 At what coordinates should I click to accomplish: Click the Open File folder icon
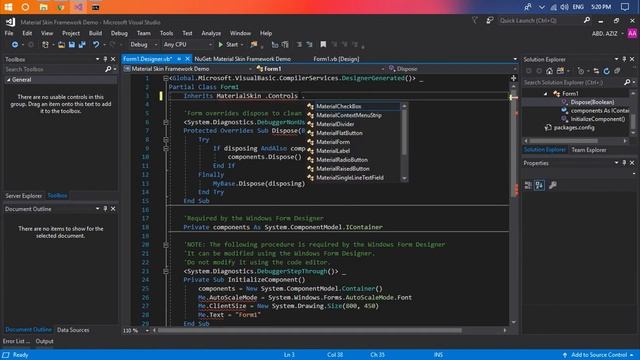tap(61, 44)
